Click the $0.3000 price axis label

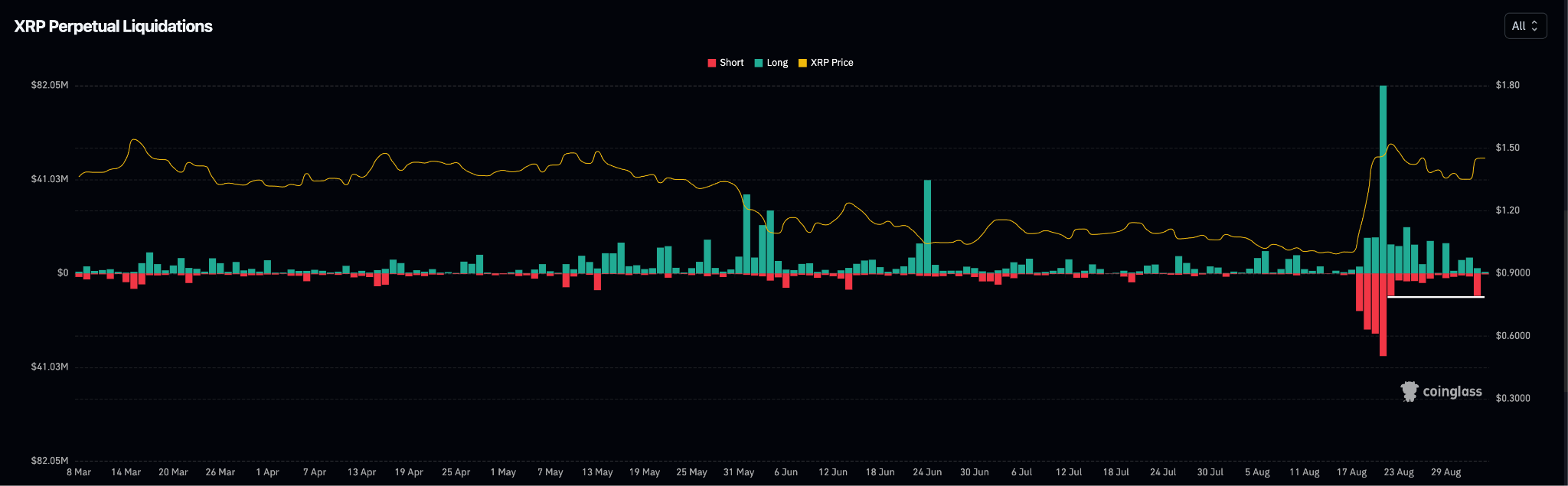1513,398
